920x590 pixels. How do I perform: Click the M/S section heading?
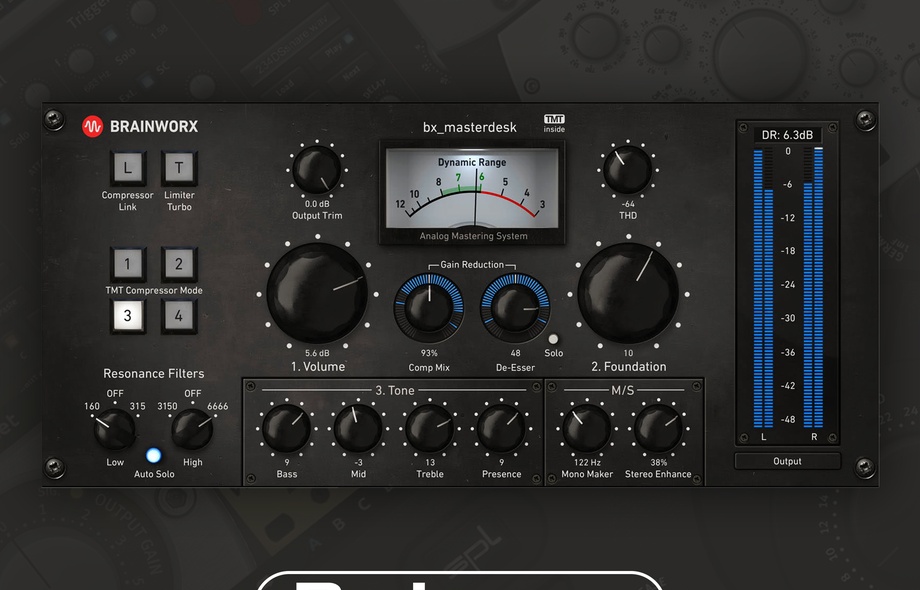pyautogui.click(x=623, y=390)
